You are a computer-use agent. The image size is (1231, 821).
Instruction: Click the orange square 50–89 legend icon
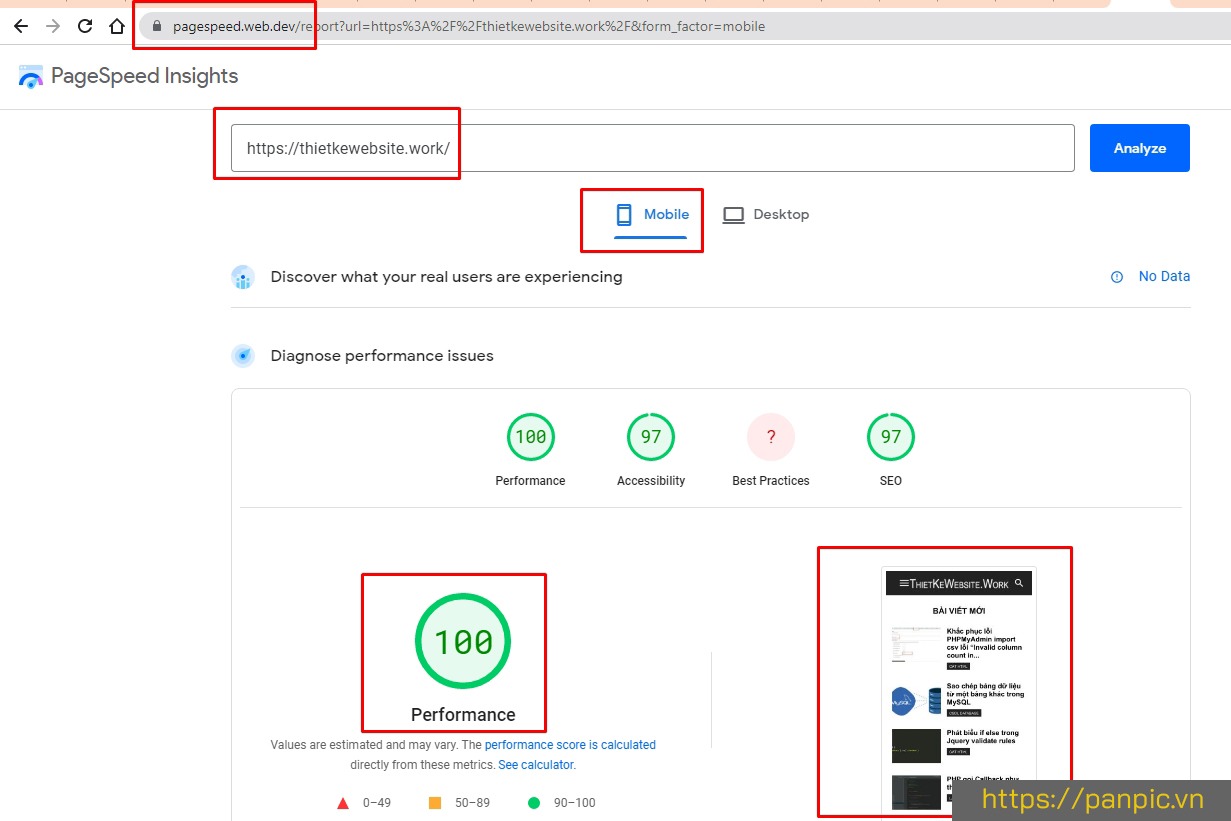[x=435, y=803]
